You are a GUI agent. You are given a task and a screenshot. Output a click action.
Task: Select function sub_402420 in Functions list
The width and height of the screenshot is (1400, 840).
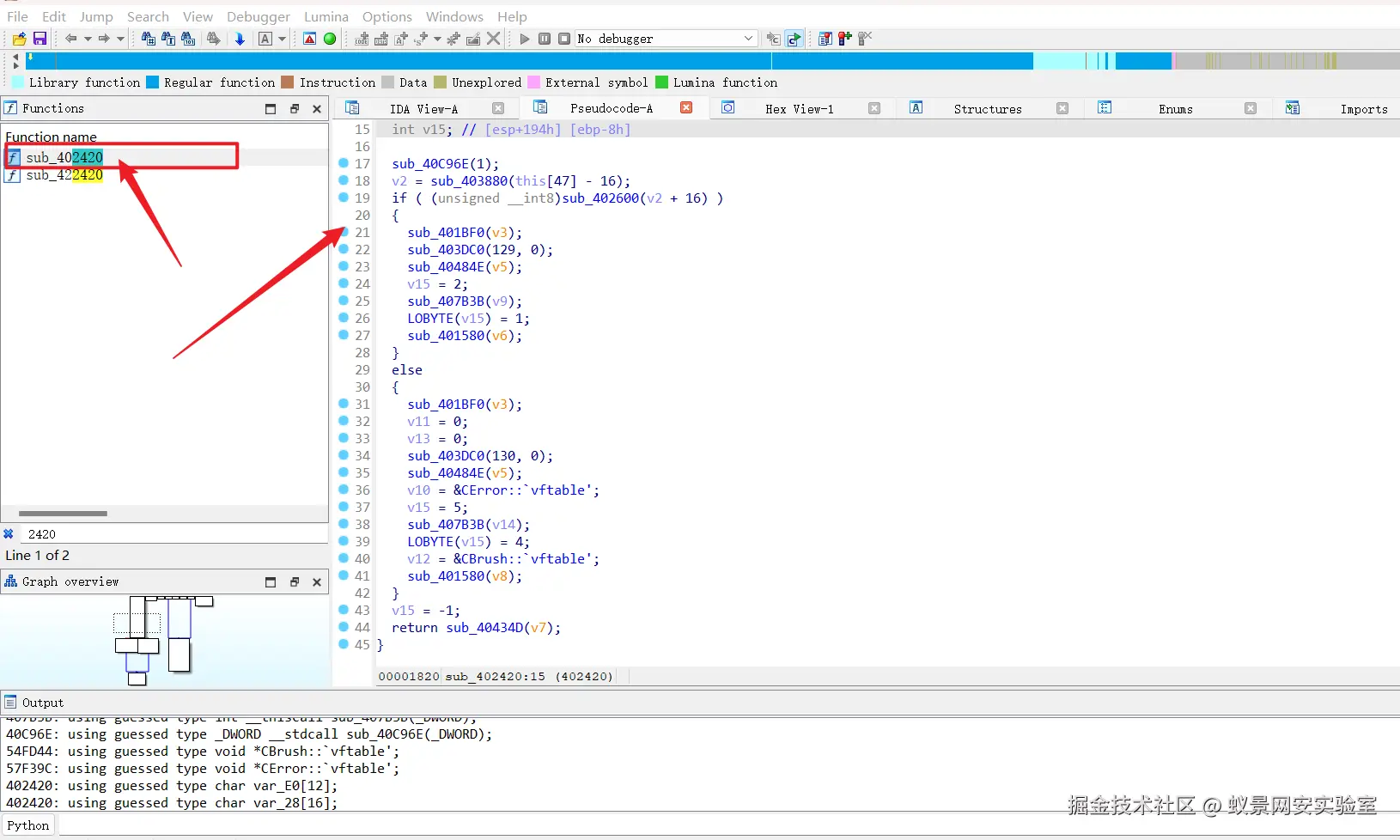[x=64, y=157]
